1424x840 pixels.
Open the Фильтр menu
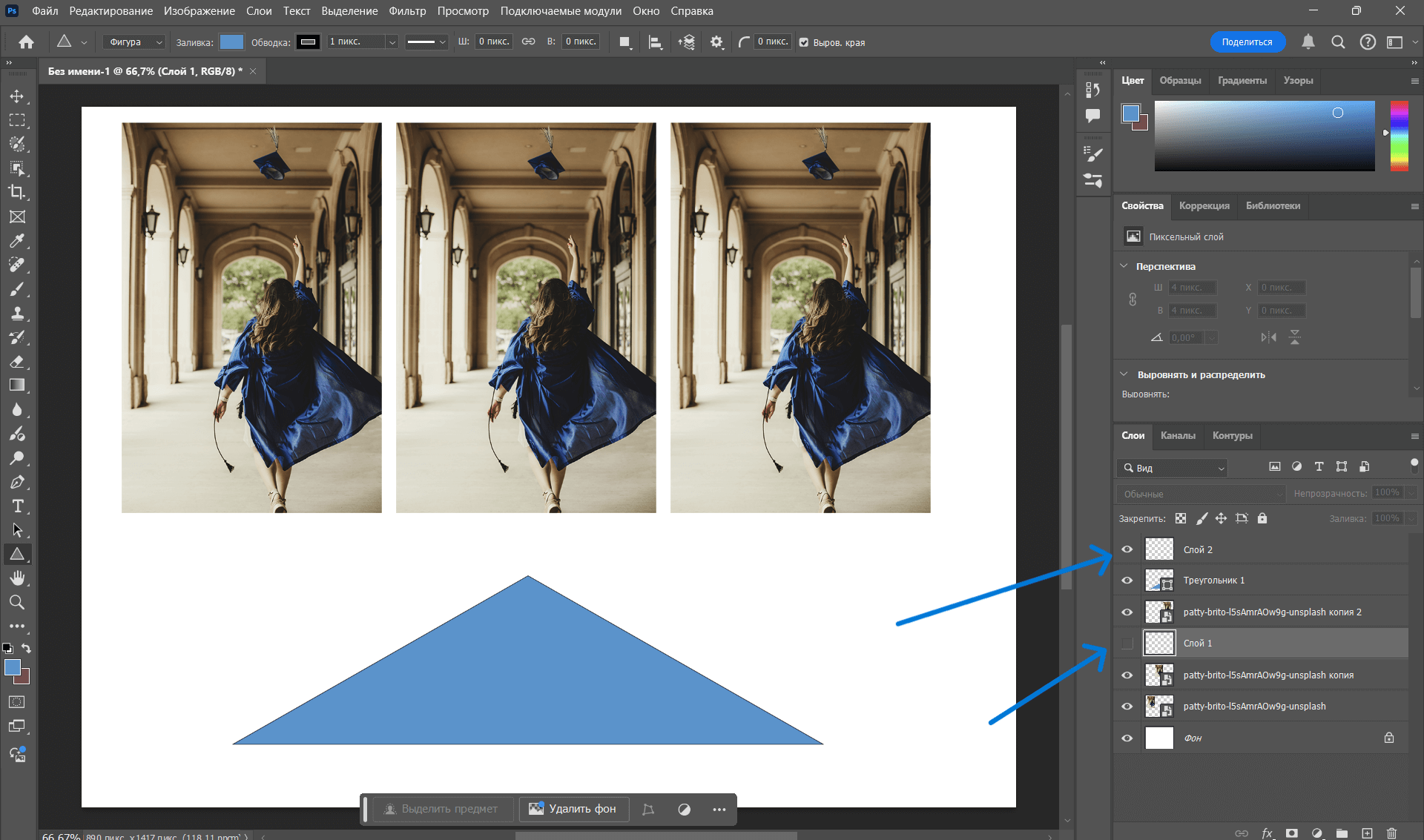pos(407,11)
